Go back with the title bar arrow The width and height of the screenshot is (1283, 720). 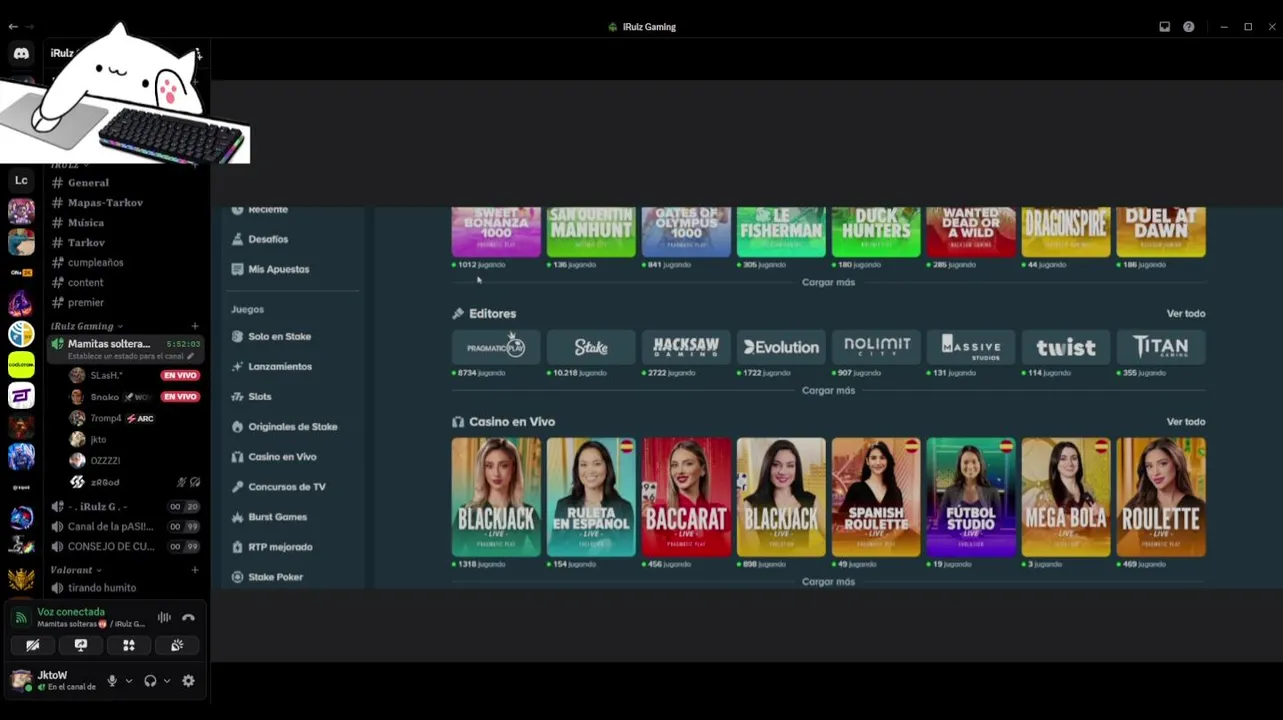click(13, 27)
